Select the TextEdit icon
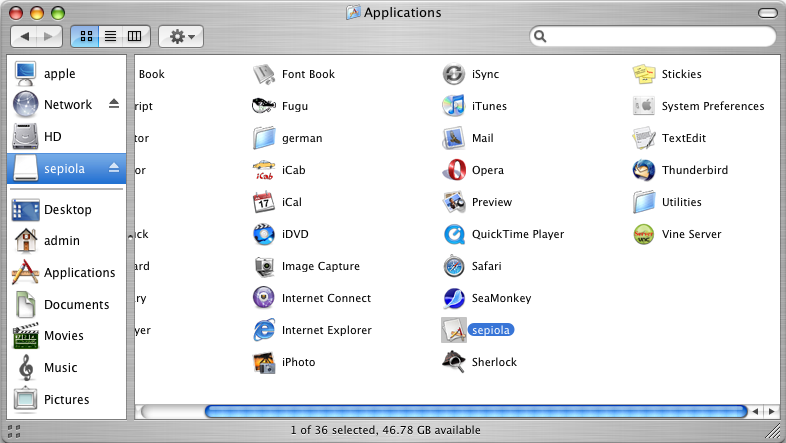This screenshot has width=786, height=443. (644, 138)
